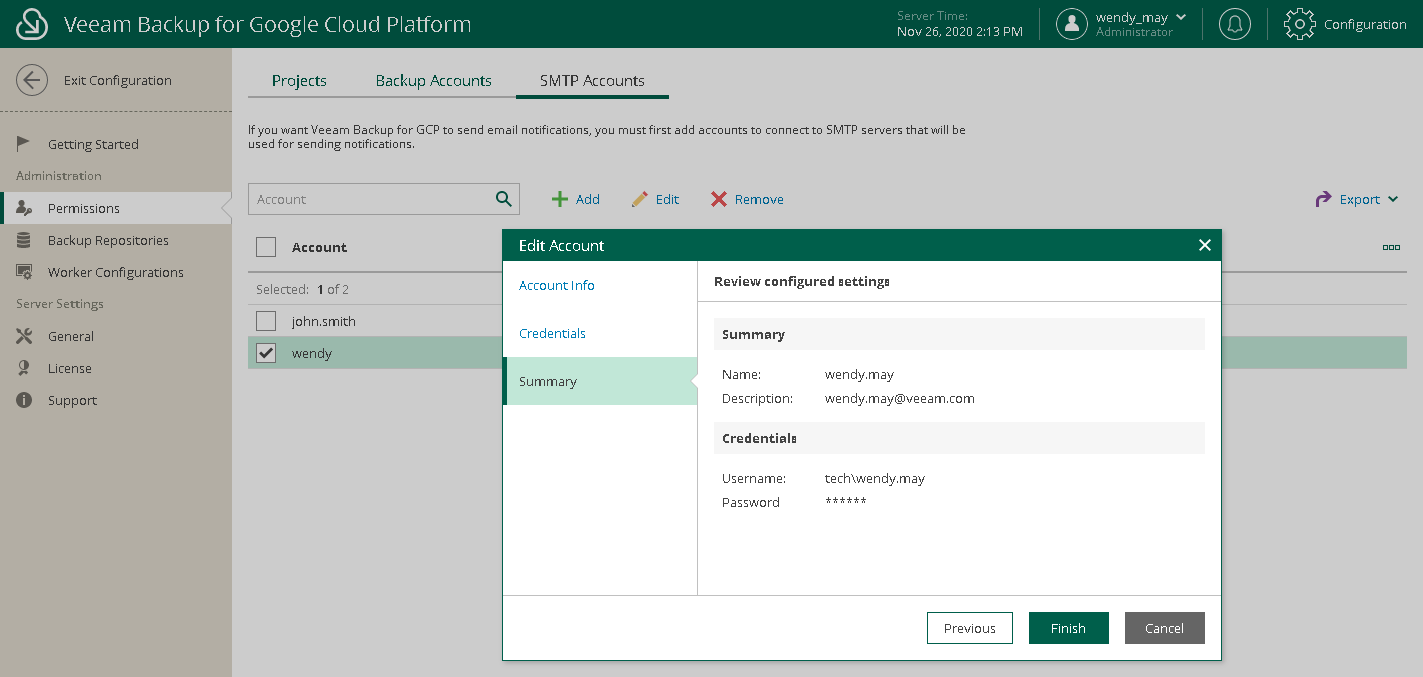Screen dimensions: 1423x677
Task: Click the Finish button
Action: (1068, 628)
